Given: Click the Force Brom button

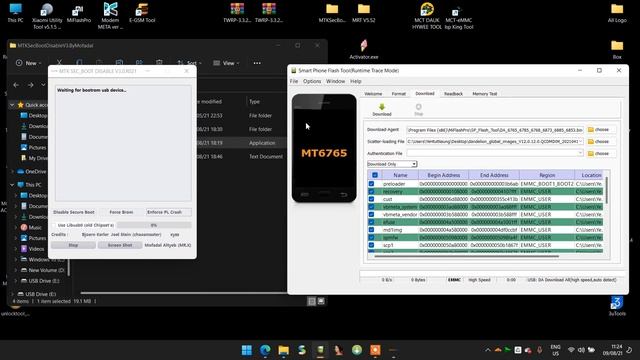Looking at the screenshot, I should click(121, 212).
